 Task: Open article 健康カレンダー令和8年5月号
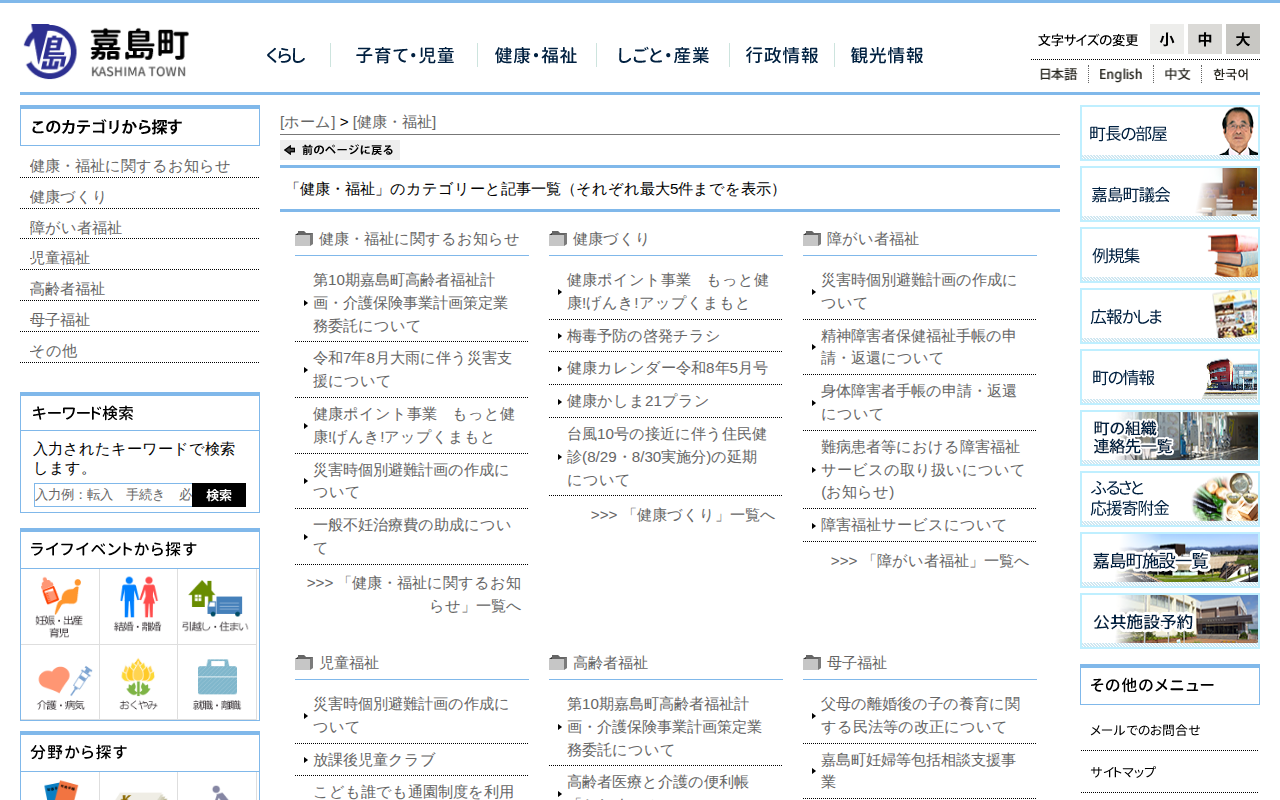pyautogui.click(x=667, y=368)
